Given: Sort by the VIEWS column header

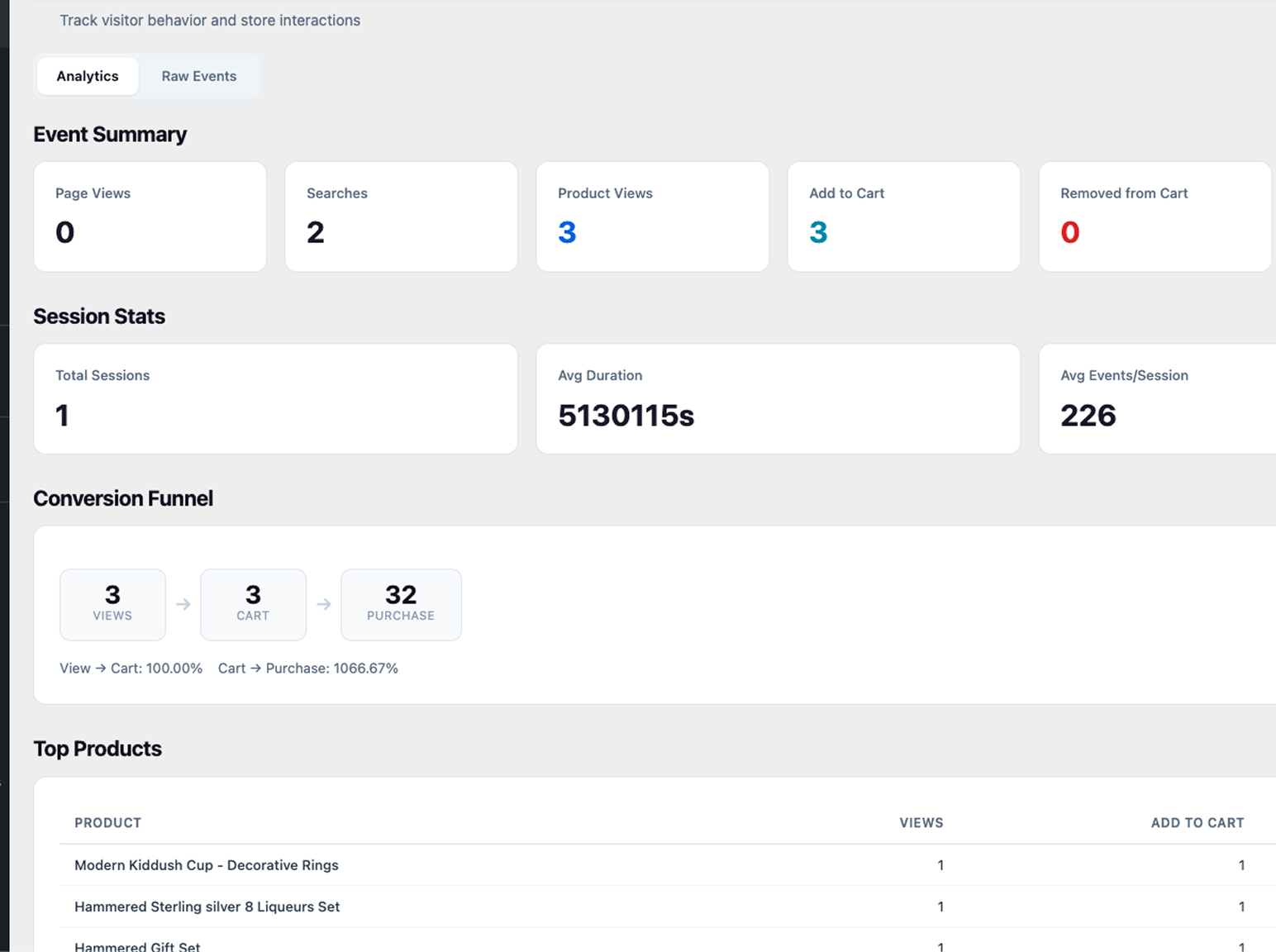Looking at the screenshot, I should (x=921, y=822).
